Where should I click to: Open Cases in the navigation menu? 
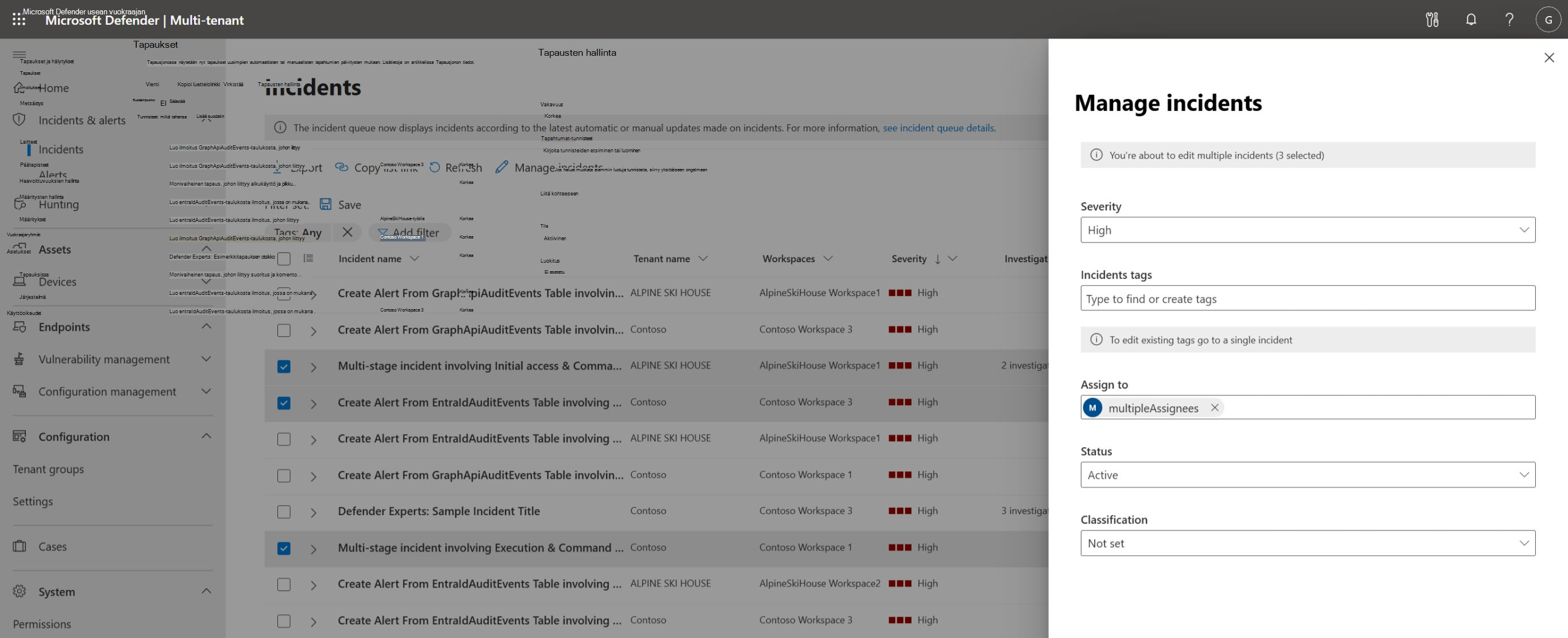(x=52, y=547)
